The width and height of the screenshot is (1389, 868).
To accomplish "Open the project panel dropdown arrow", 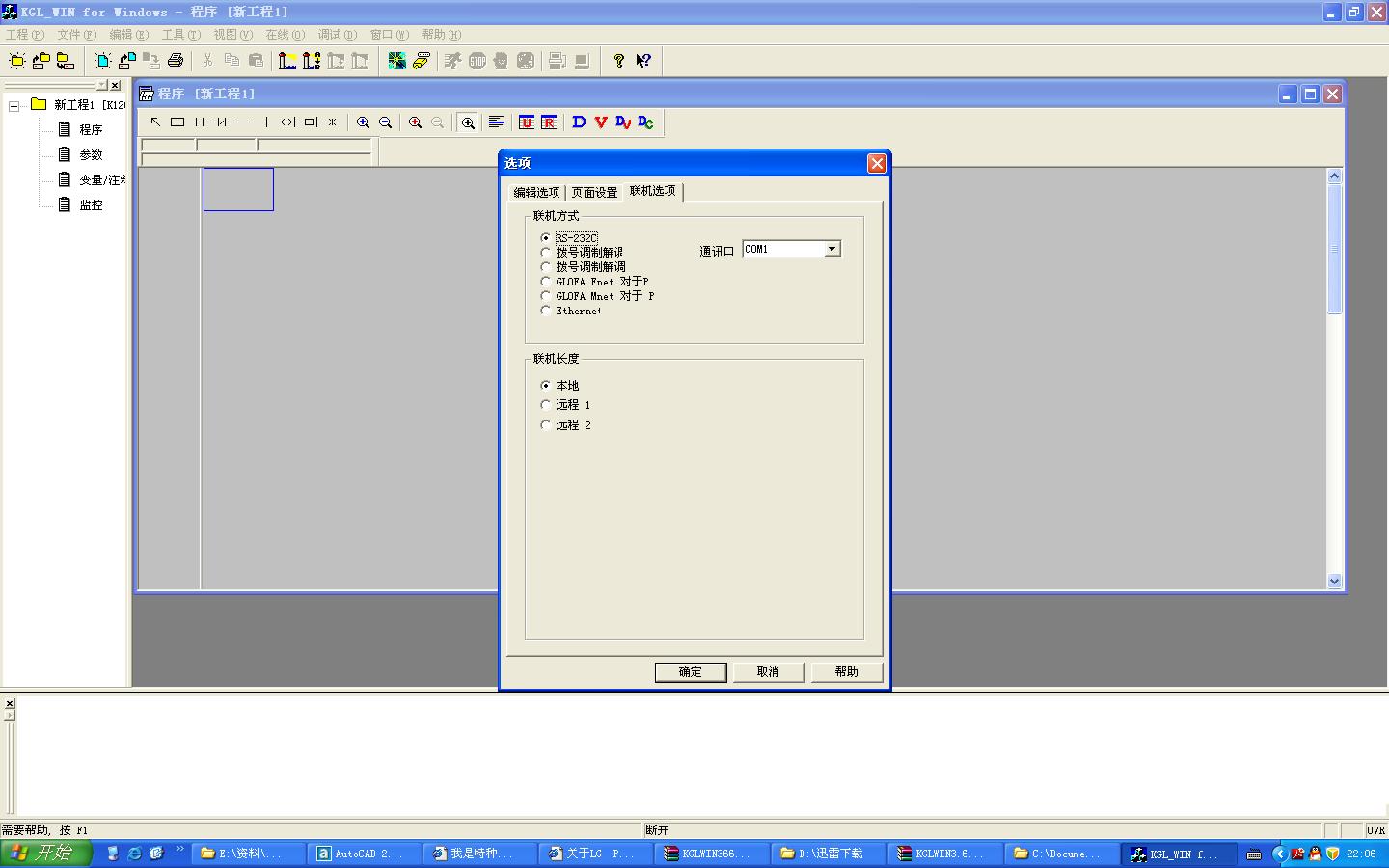I will tap(101, 86).
